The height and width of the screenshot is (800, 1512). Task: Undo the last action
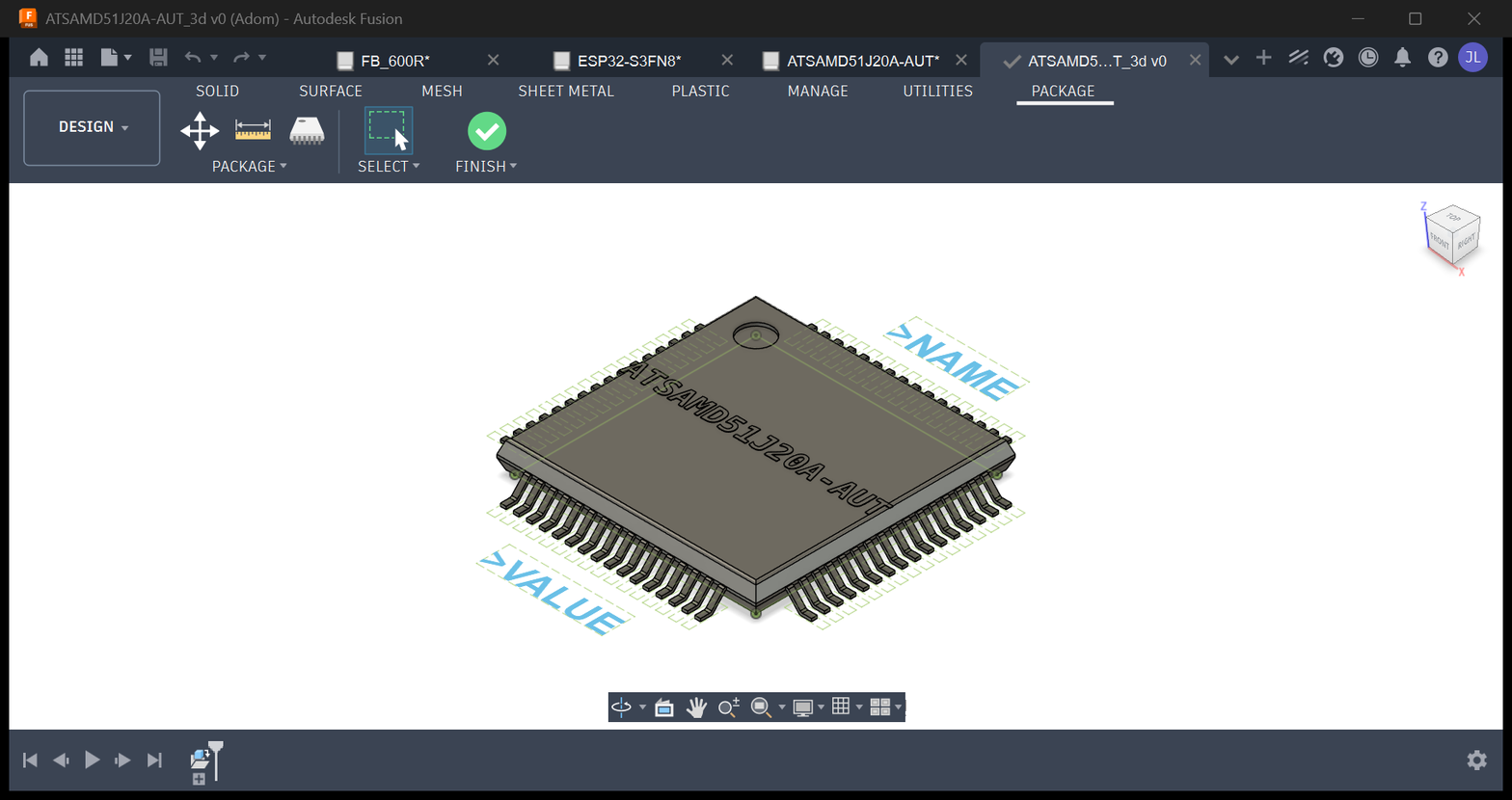[193, 58]
